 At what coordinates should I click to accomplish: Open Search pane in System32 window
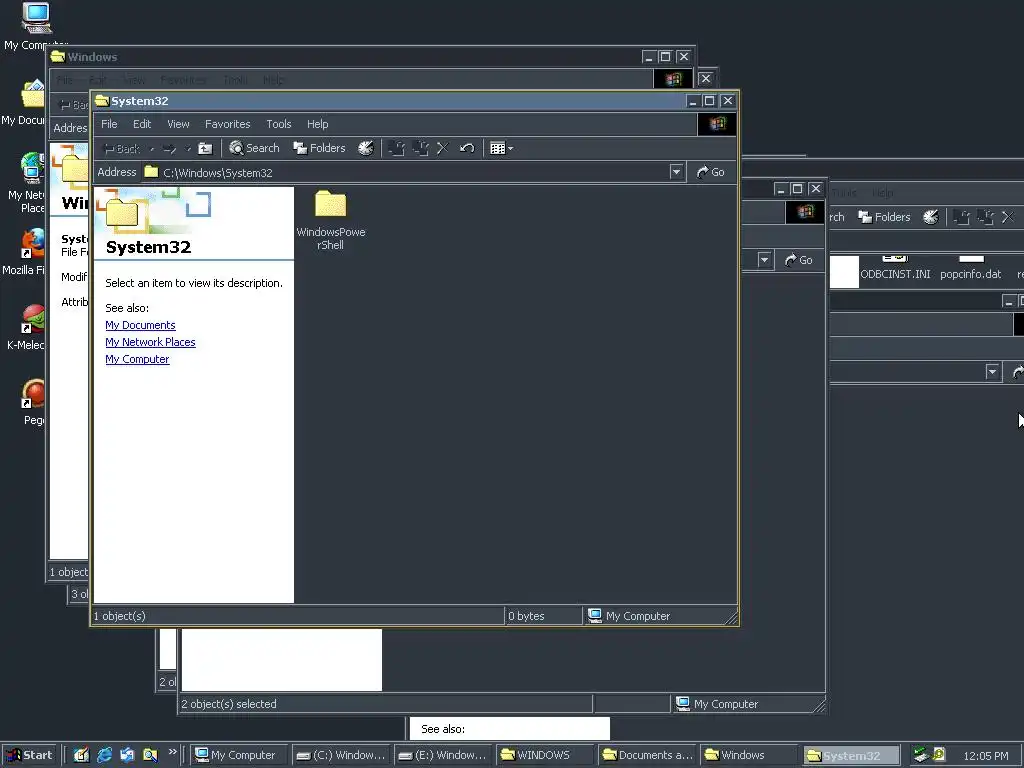point(255,148)
